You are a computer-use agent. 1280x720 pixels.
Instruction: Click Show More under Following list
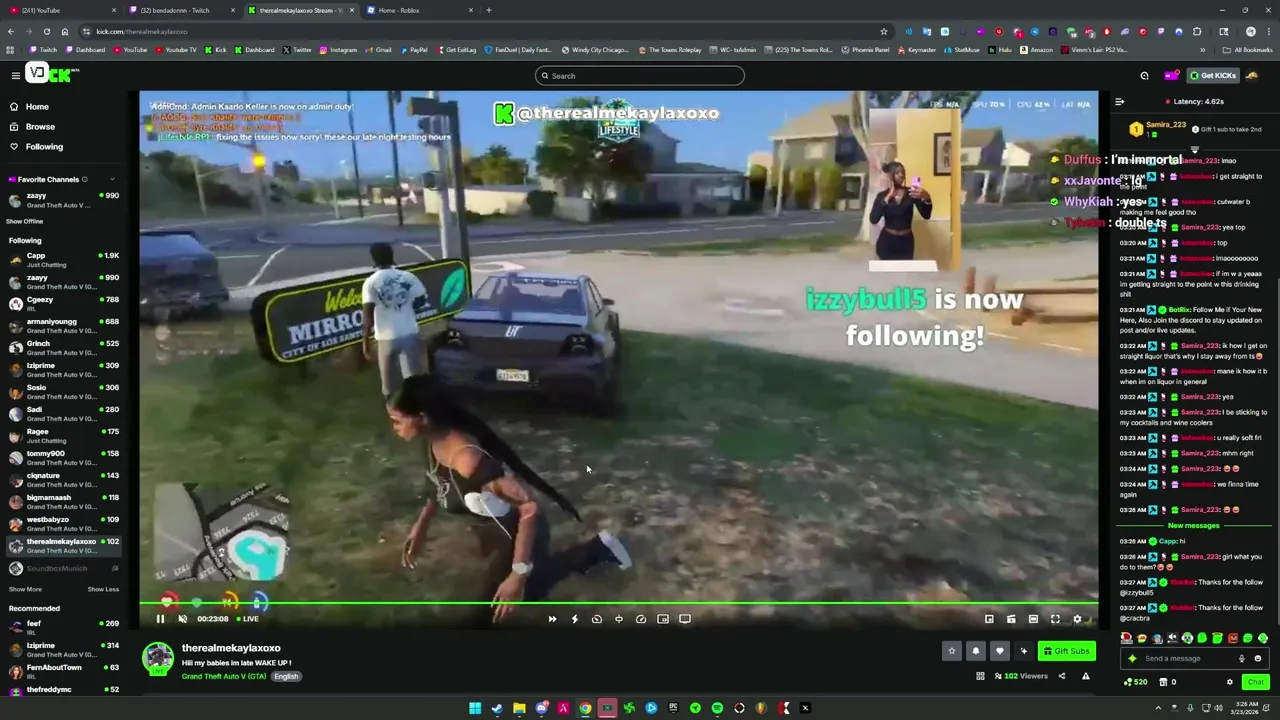coord(25,589)
